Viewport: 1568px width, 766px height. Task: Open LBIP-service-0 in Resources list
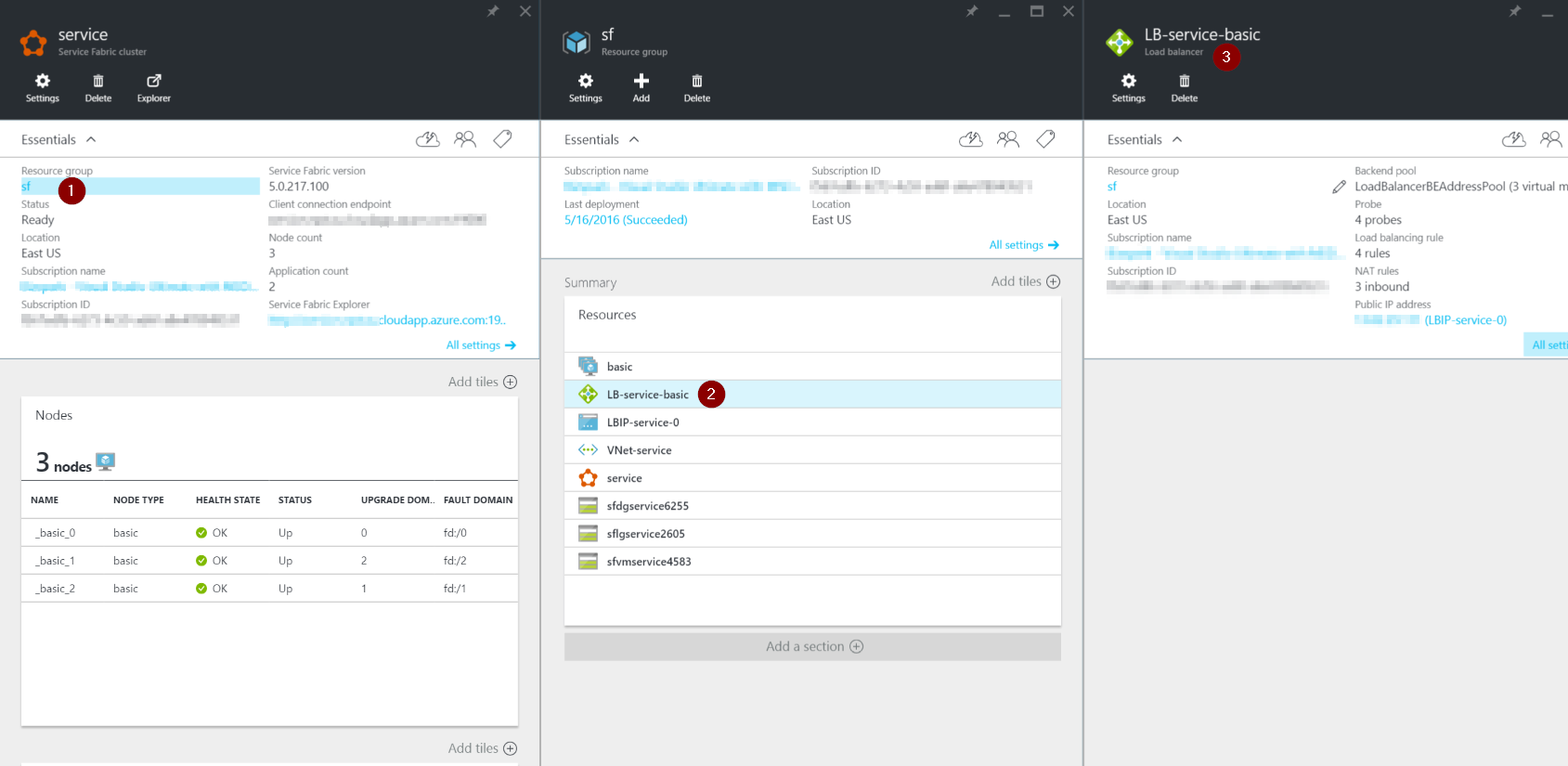[812, 422]
